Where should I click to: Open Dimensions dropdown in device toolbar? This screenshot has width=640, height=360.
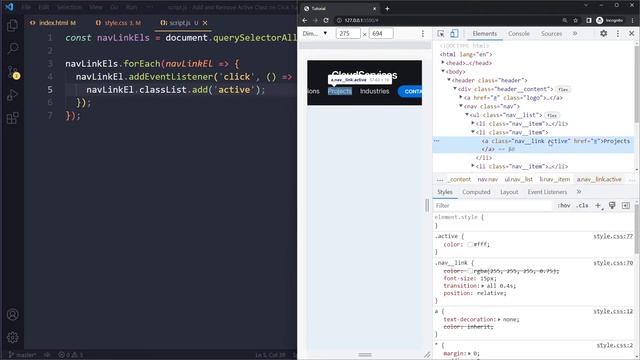pyautogui.click(x=315, y=34)
